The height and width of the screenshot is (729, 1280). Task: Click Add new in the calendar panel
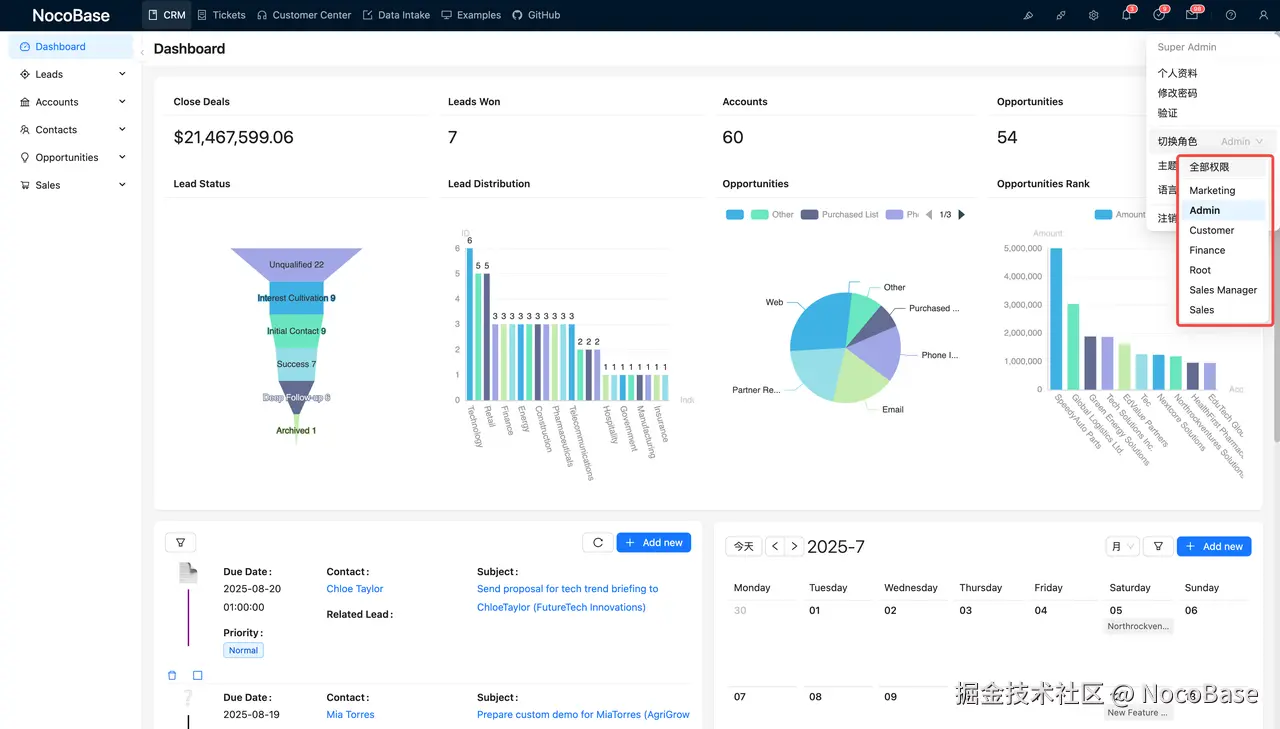[1213, 546]
